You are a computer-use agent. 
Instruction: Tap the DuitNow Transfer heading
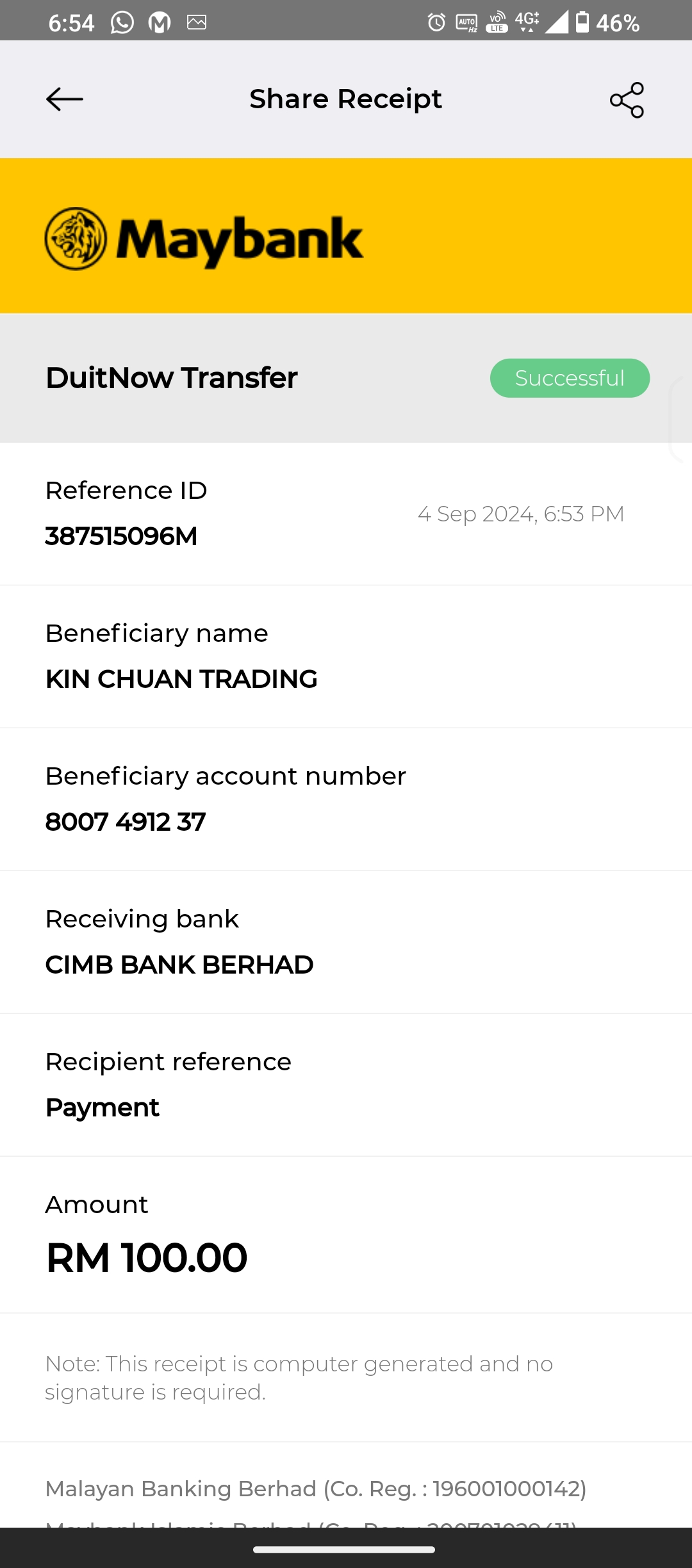tap(172, 378)
